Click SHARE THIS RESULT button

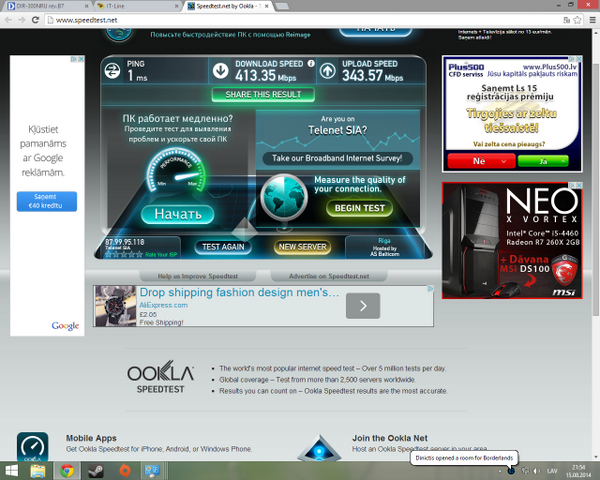(263, 95)
